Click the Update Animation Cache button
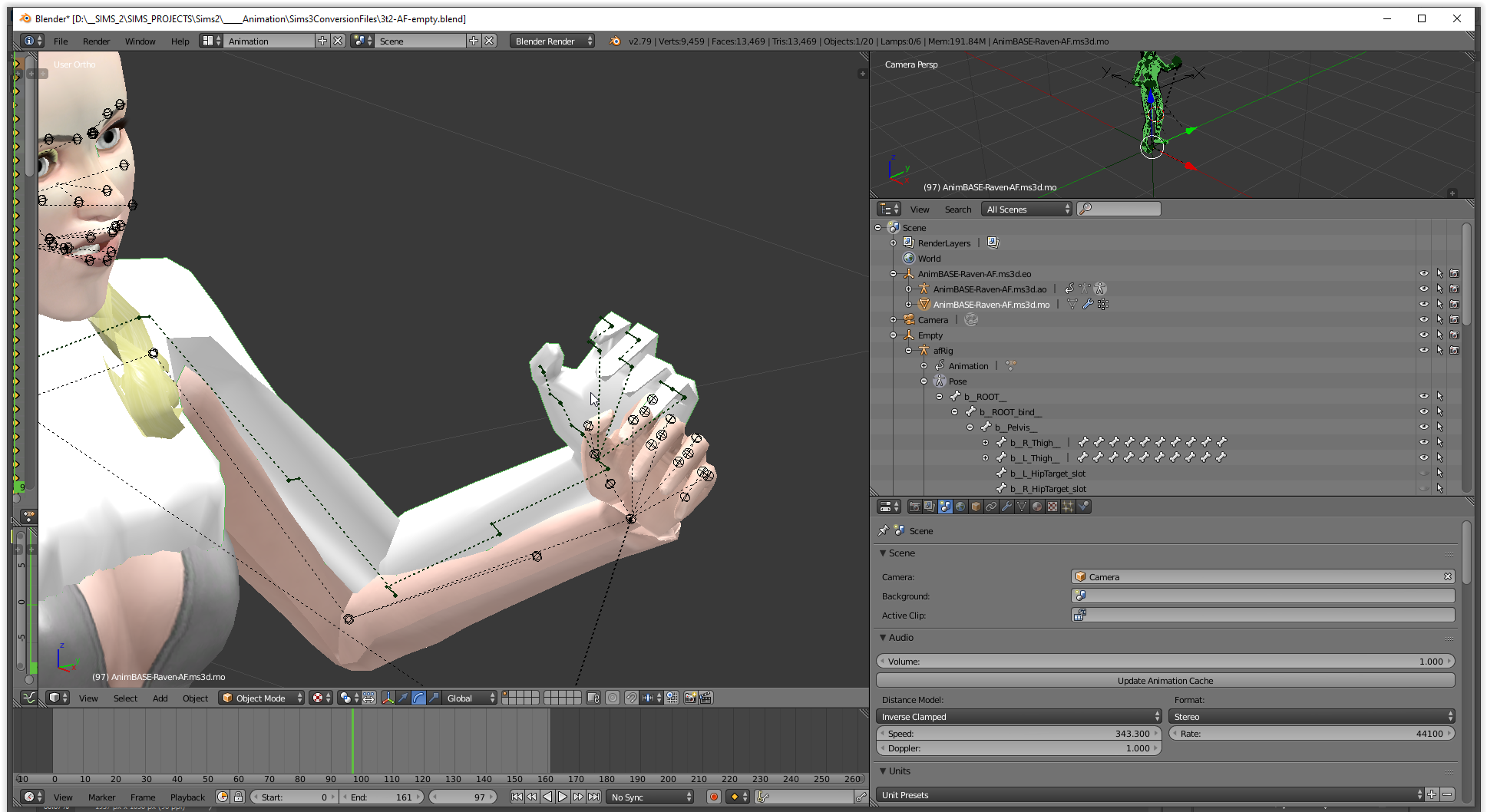 click(x=1165, y=681)
